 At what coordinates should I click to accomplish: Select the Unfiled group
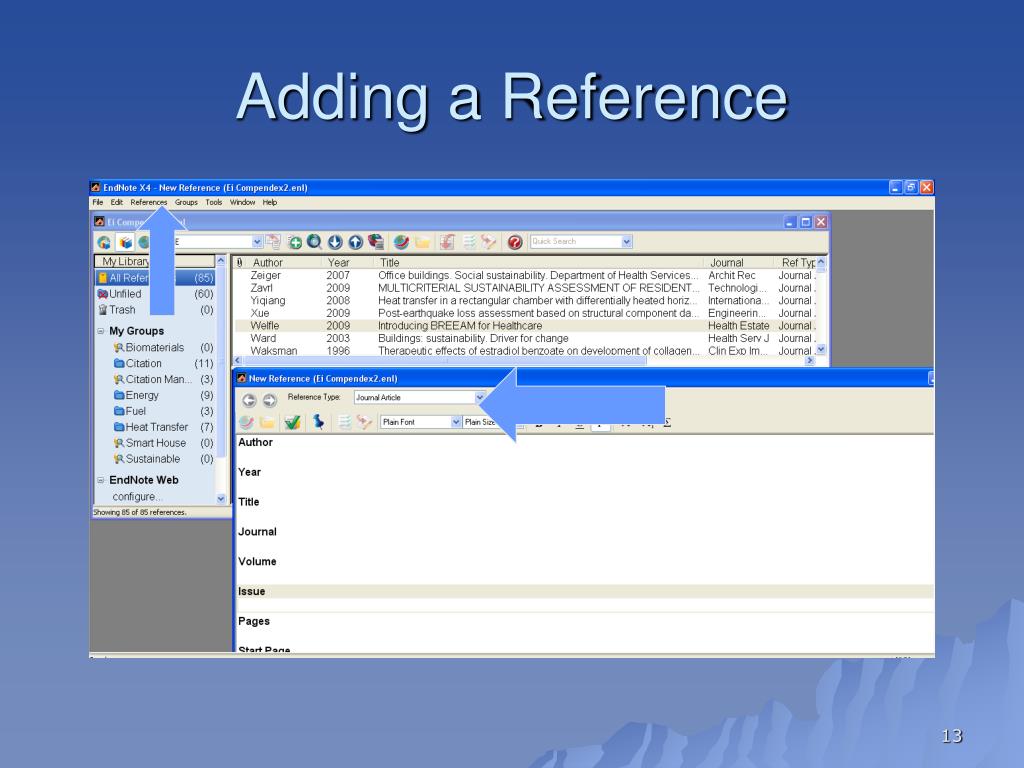coord(155,294)
